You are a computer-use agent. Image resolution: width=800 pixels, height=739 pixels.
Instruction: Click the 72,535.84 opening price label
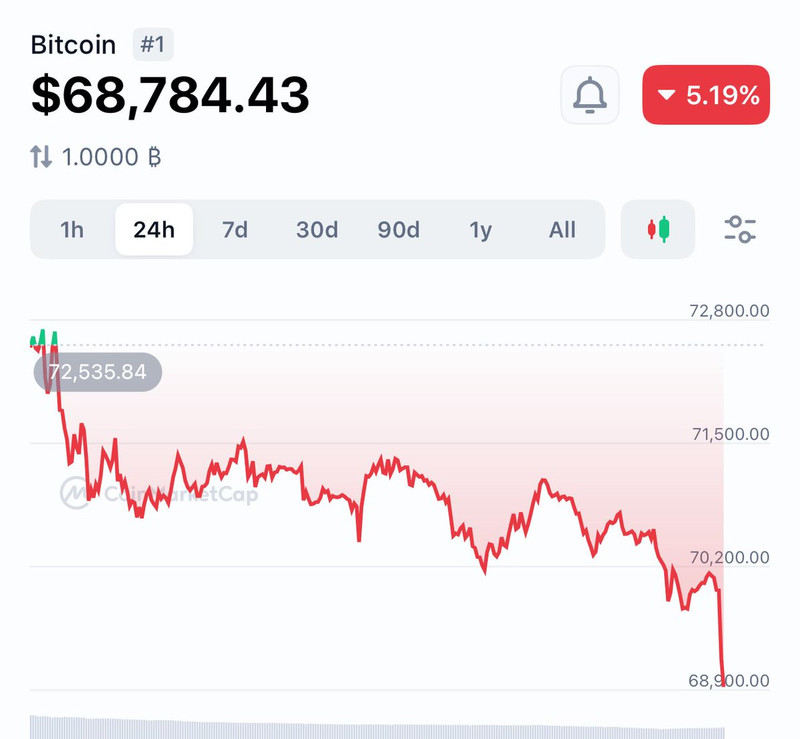coord(98,373)
